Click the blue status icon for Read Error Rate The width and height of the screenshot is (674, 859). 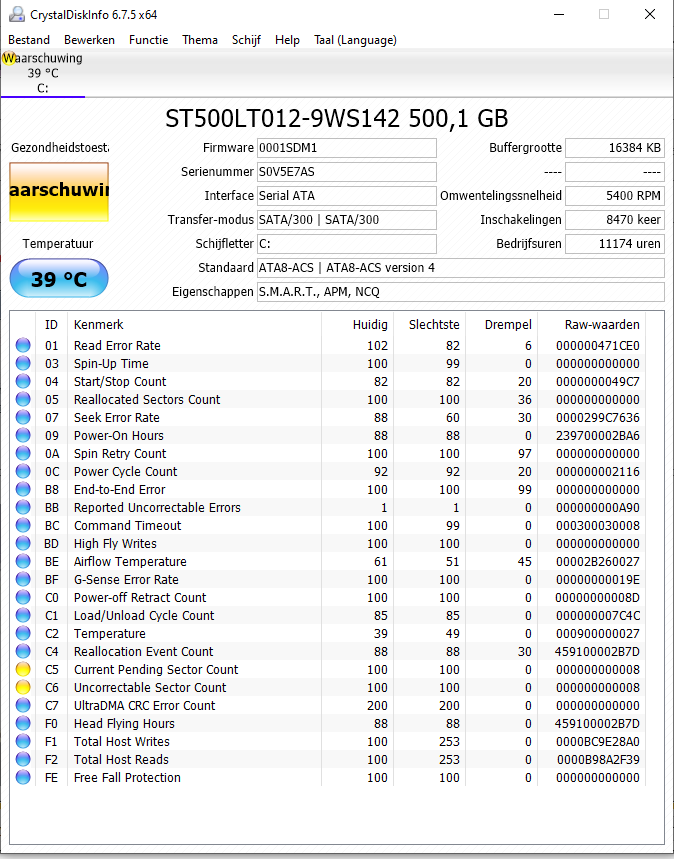[23, 345]
